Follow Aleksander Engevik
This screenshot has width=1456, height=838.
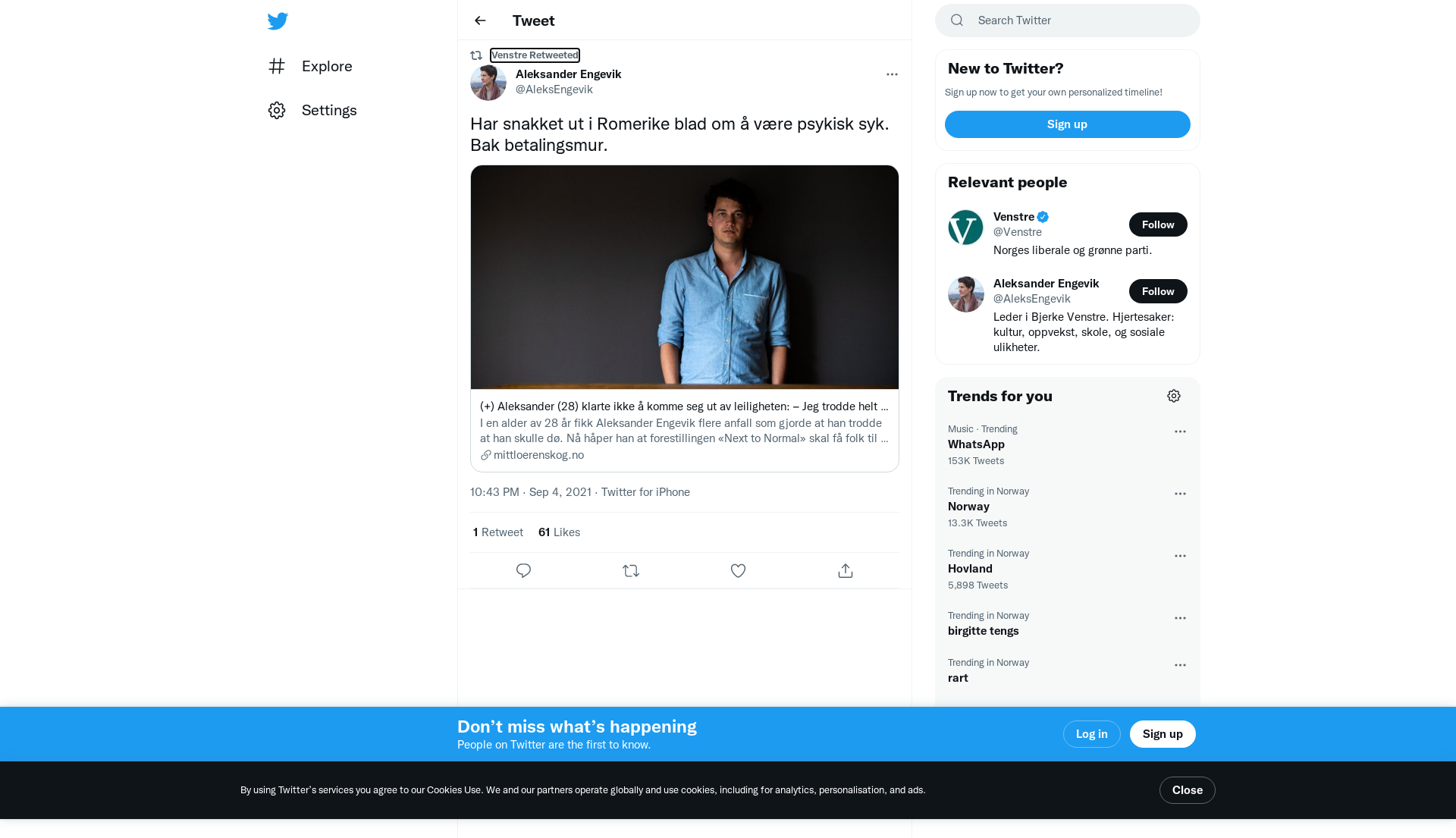[1158, 291]
